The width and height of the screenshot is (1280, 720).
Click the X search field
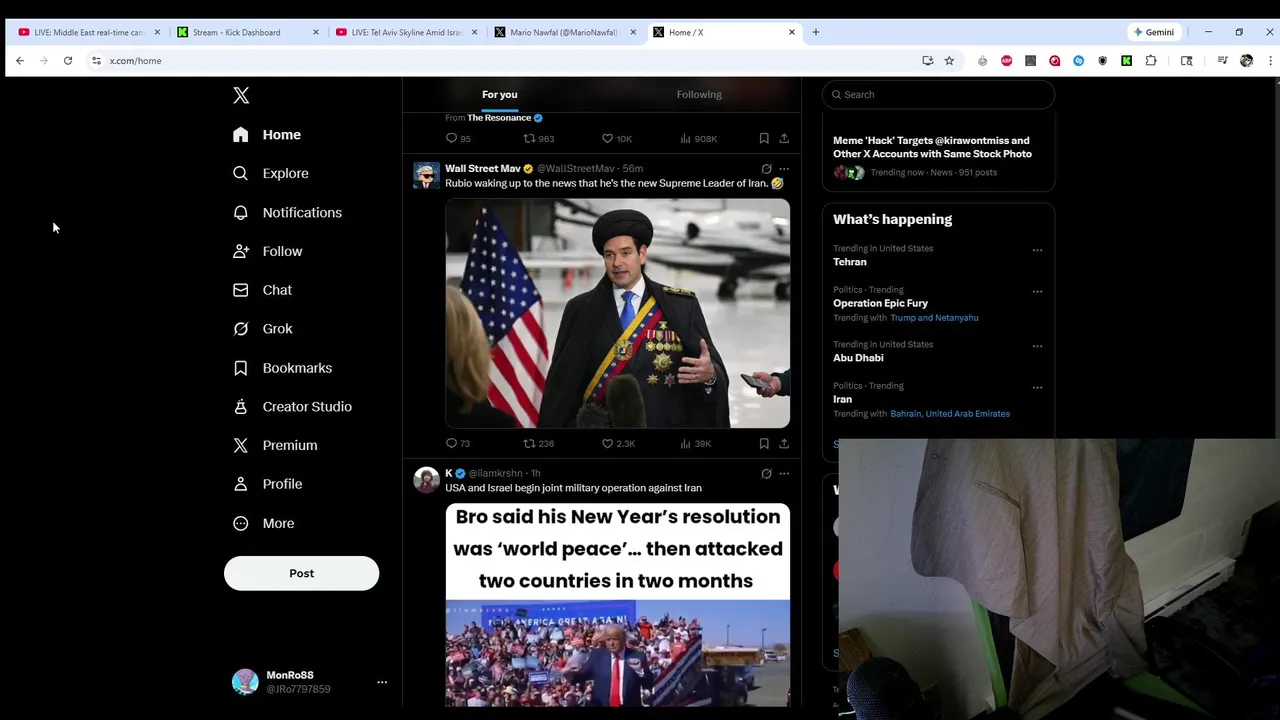[938, 94]
